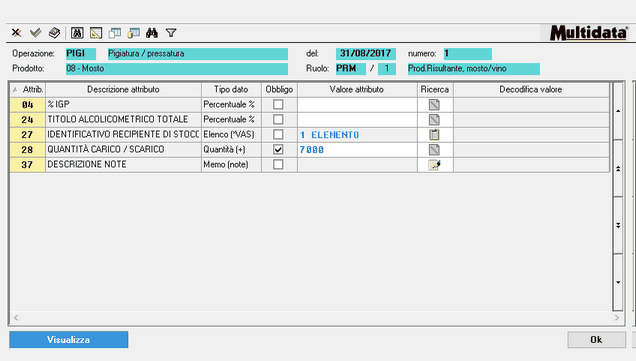Click the Ricerca column header
The height and width of the screenshot is (361, 636).
435,90
